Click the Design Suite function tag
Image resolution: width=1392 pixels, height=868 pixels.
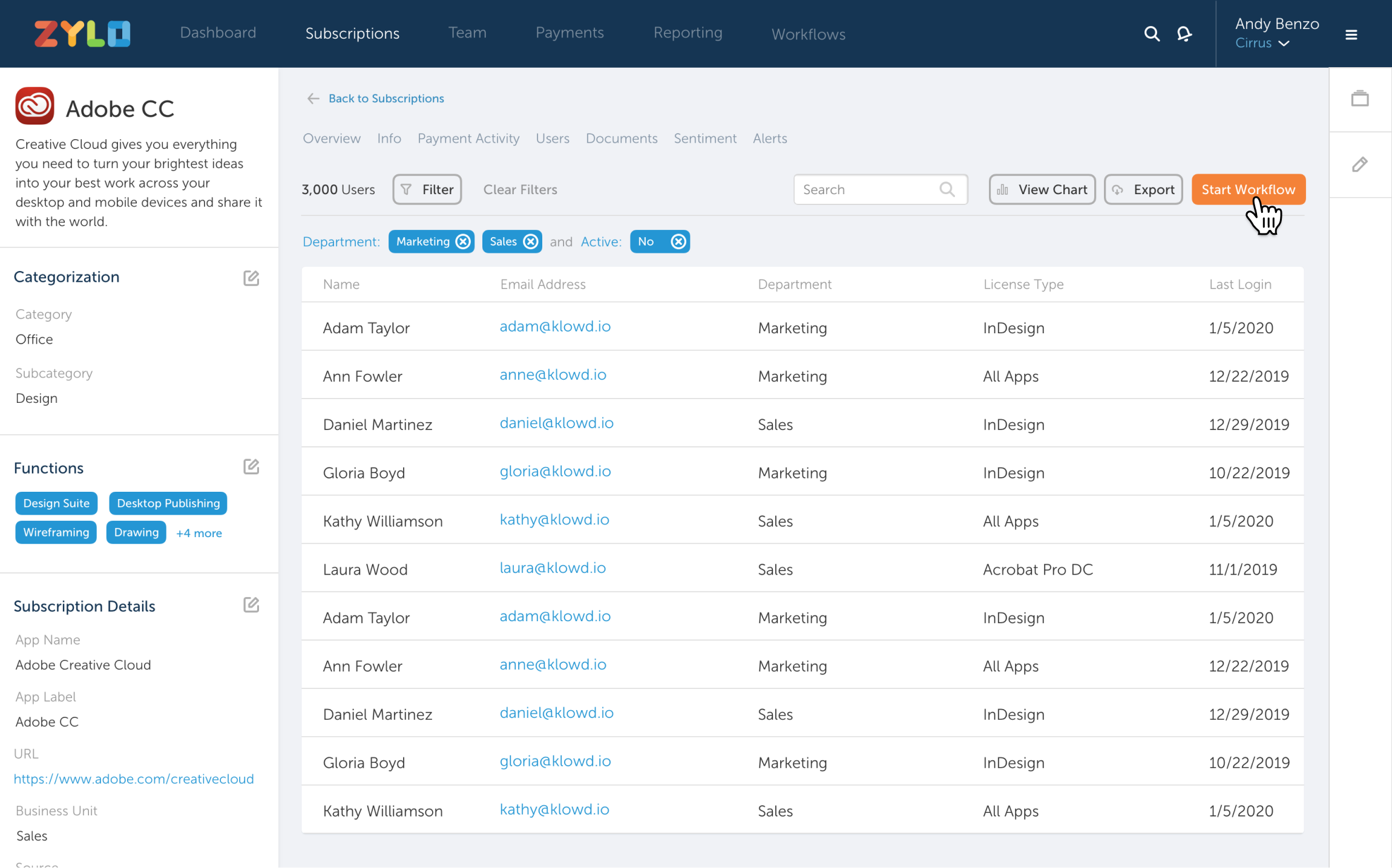[x=56, y=503]
